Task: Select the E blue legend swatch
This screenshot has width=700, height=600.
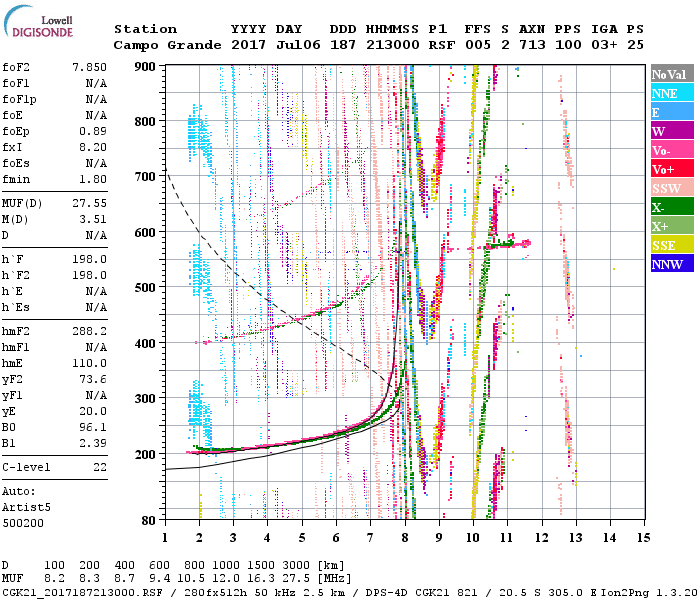Action: [672, 112]
